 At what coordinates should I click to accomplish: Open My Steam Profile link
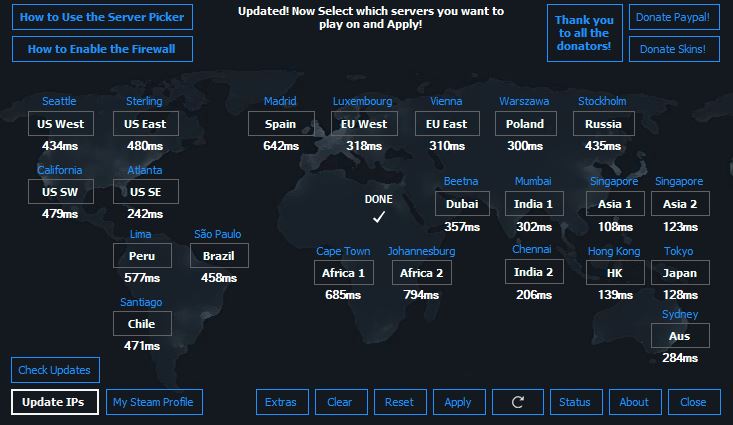pos(154,402)
